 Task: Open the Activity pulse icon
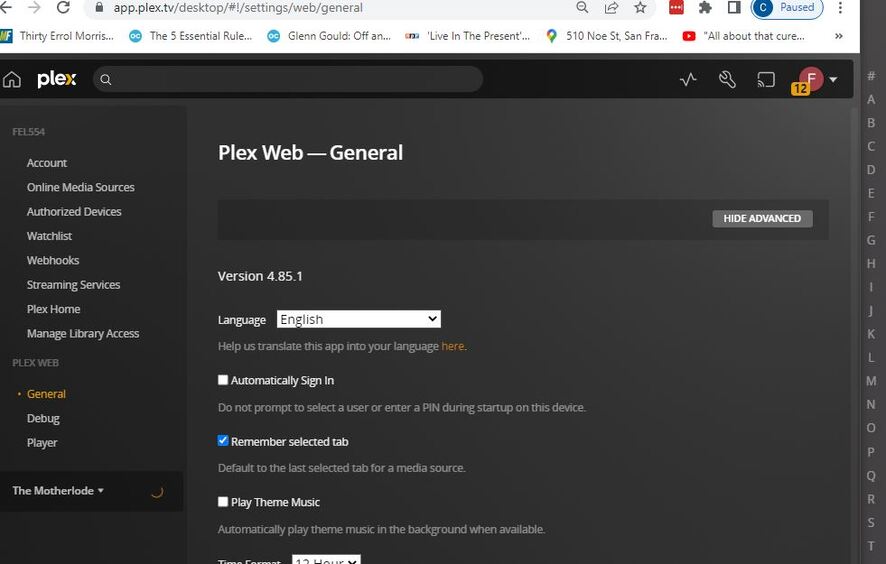[x=688, y=80]
